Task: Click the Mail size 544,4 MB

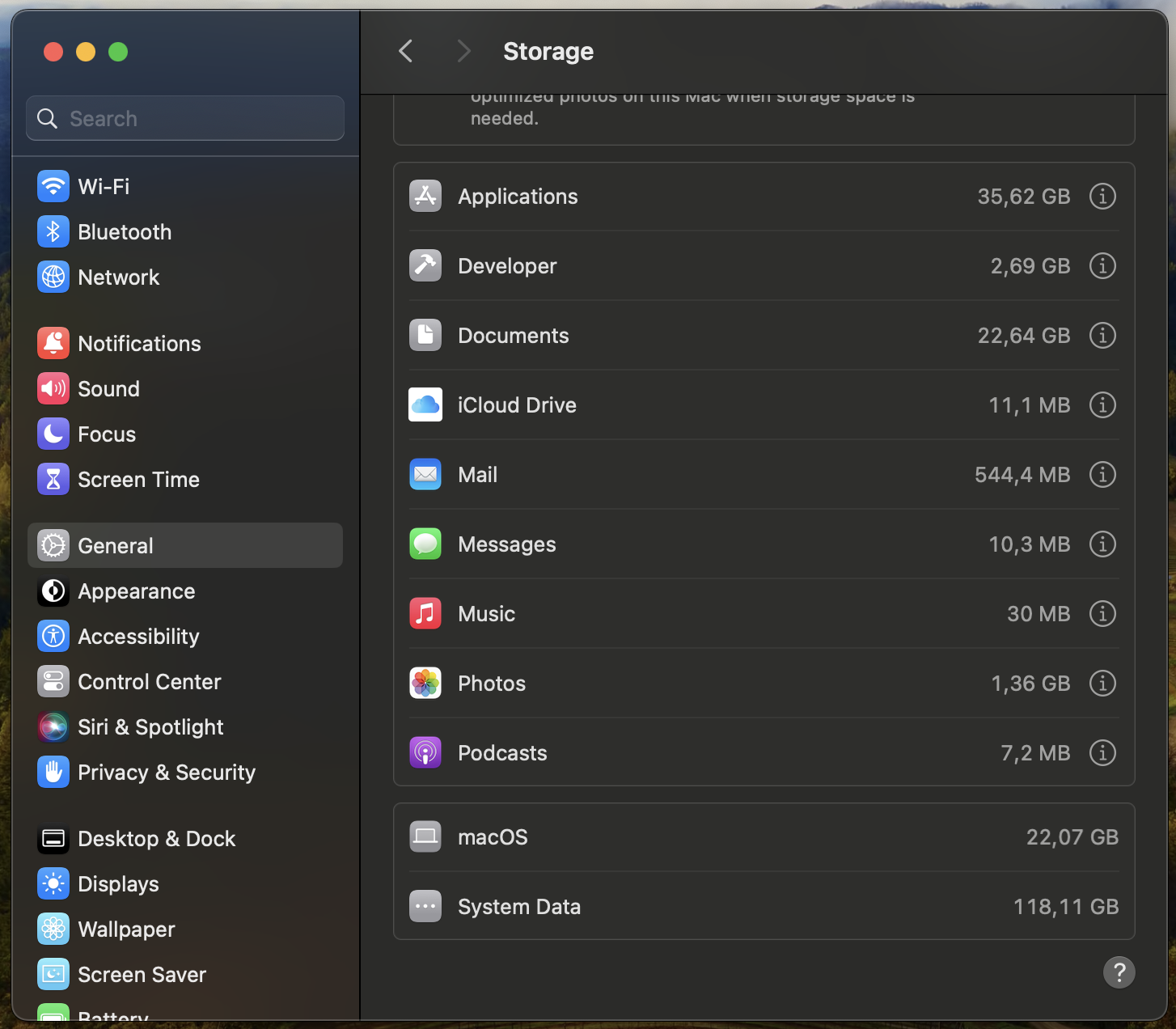Action: [1022, 475]
